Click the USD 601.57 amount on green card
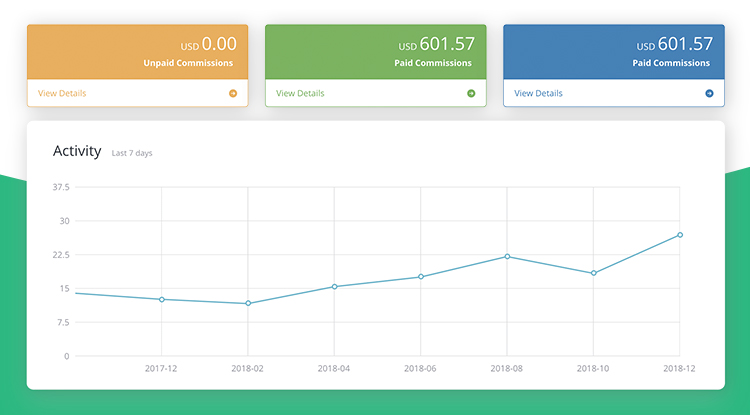Screen dimensions: 750x415 (437, 44)
